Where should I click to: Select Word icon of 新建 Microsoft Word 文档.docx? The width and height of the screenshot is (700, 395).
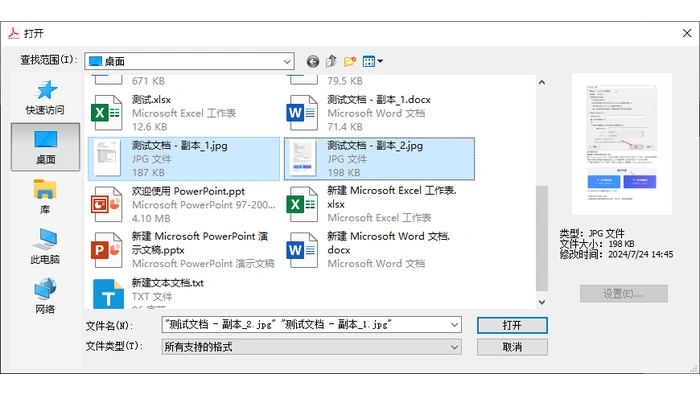point(302,250)
